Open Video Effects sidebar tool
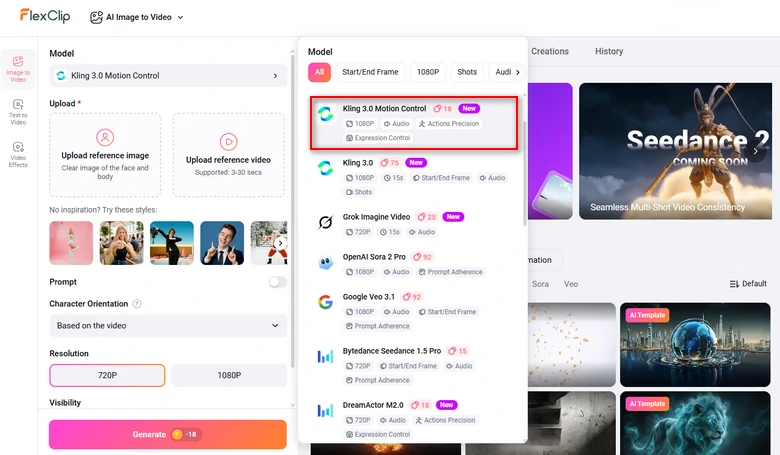The image size is (780, 455). (x=18, y=152)
